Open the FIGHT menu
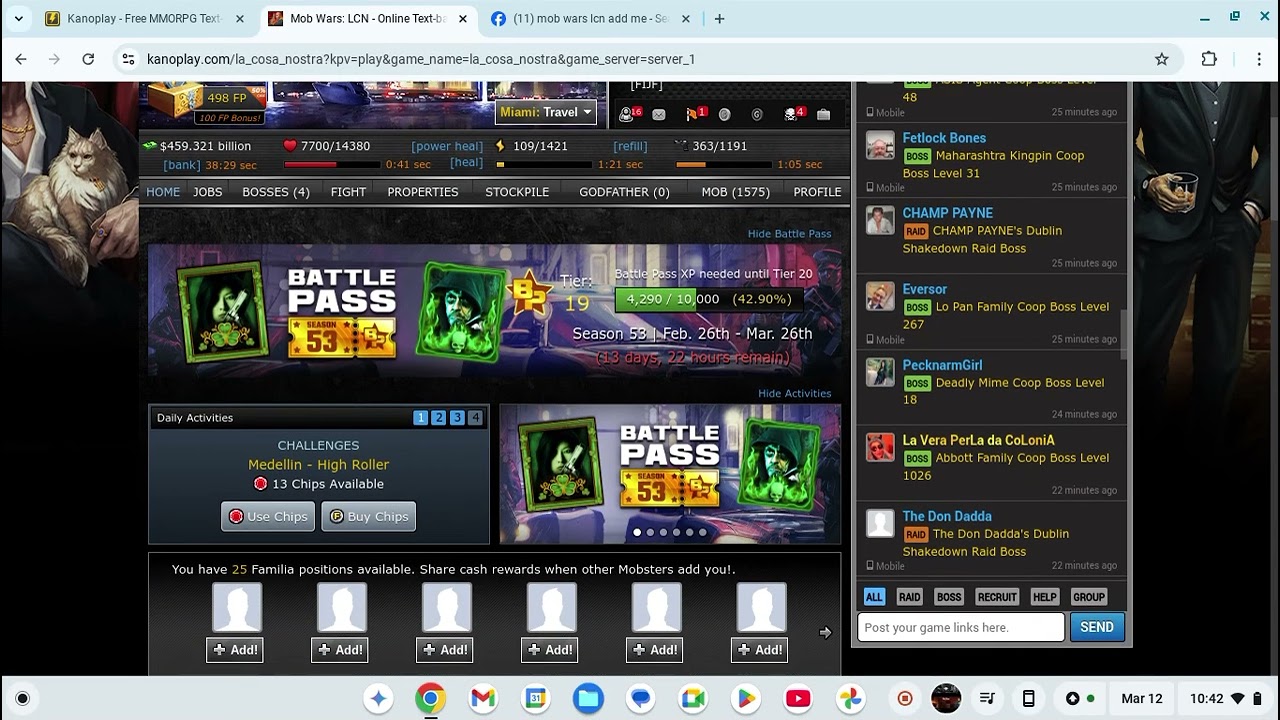 pyautogui.click(x=348, y=192)
